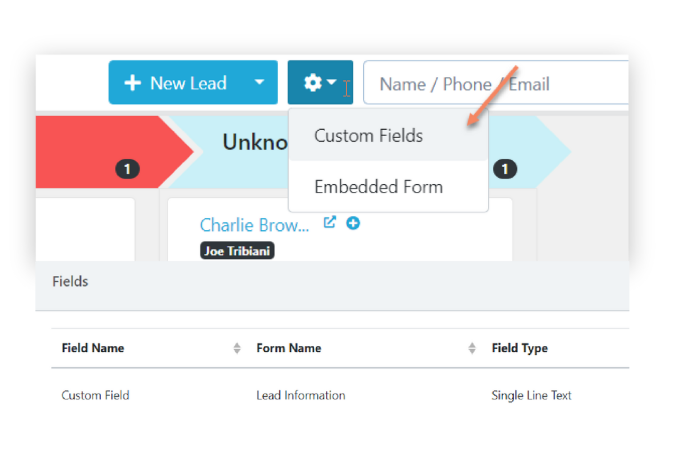Sort by Form Name using sort arrows
Viewport: 693px width, 467px height.
pos(472,348)
